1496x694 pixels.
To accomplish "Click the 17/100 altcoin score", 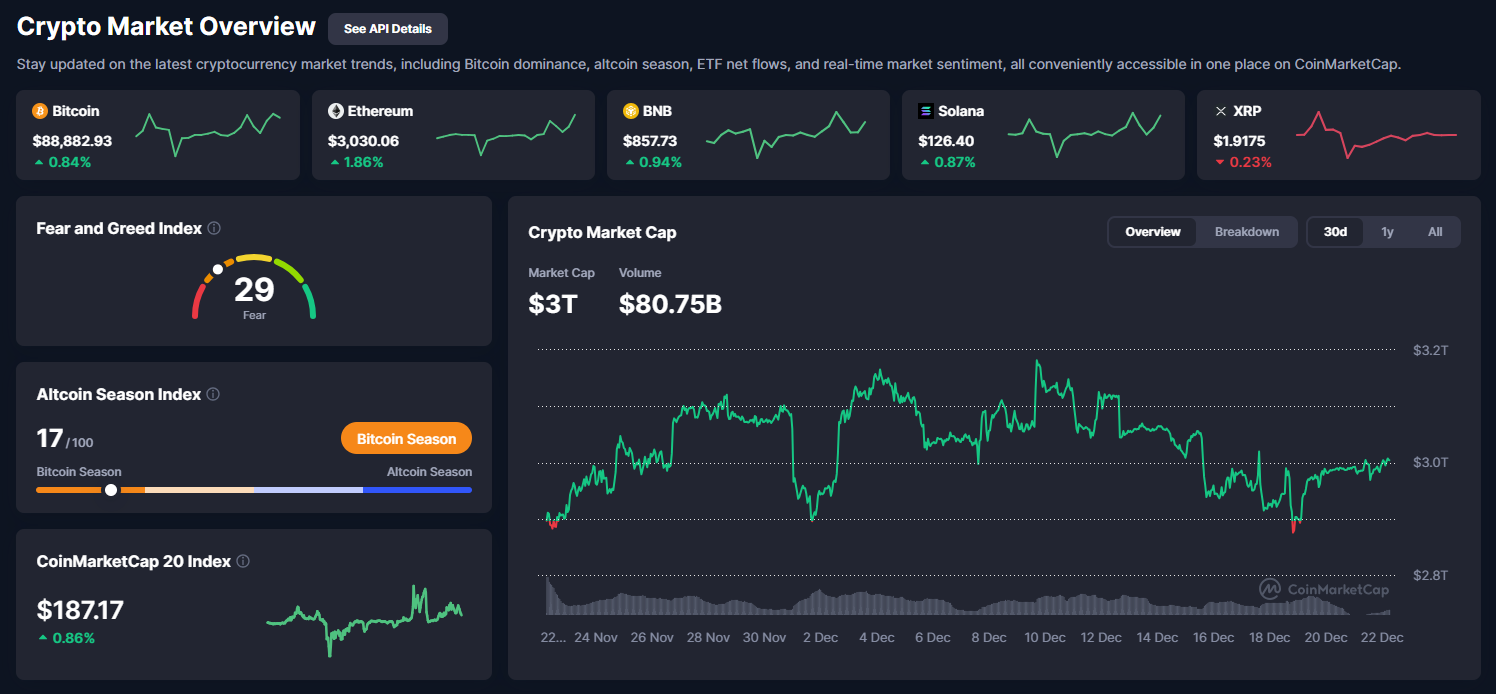I will click(x=65, y=439).
